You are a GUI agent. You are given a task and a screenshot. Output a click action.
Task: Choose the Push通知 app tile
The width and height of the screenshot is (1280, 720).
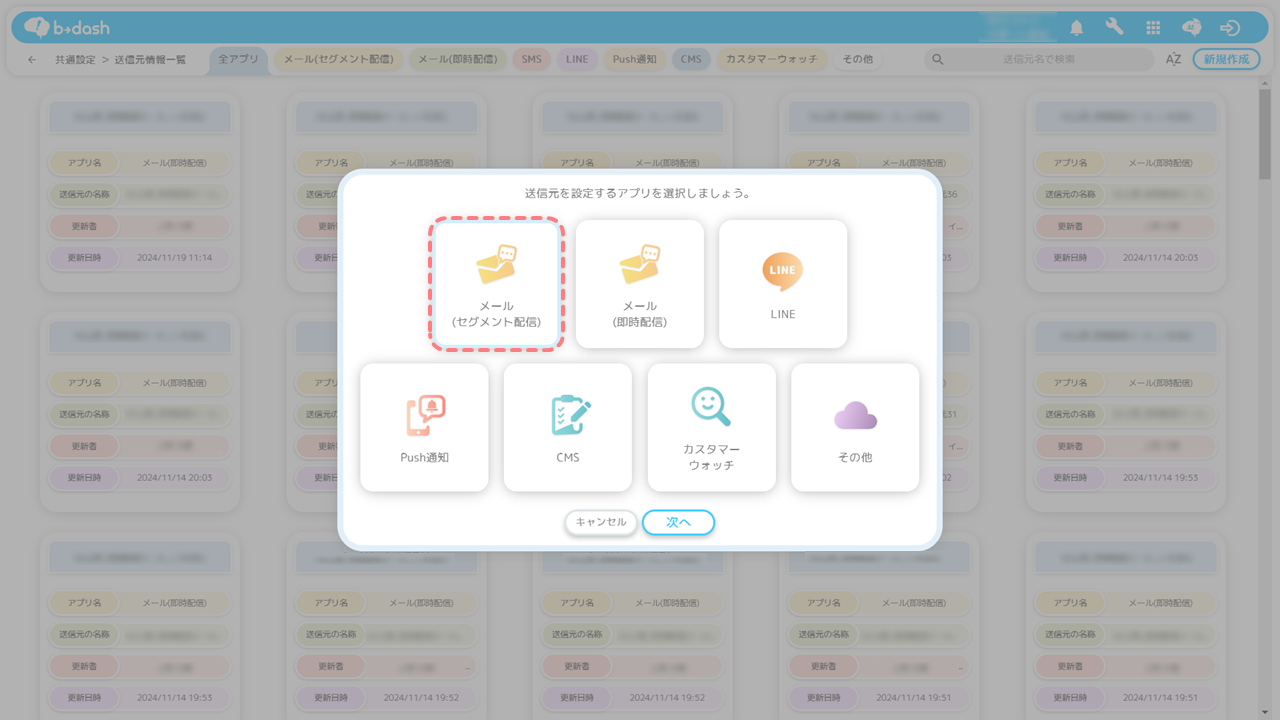[425, 428]
